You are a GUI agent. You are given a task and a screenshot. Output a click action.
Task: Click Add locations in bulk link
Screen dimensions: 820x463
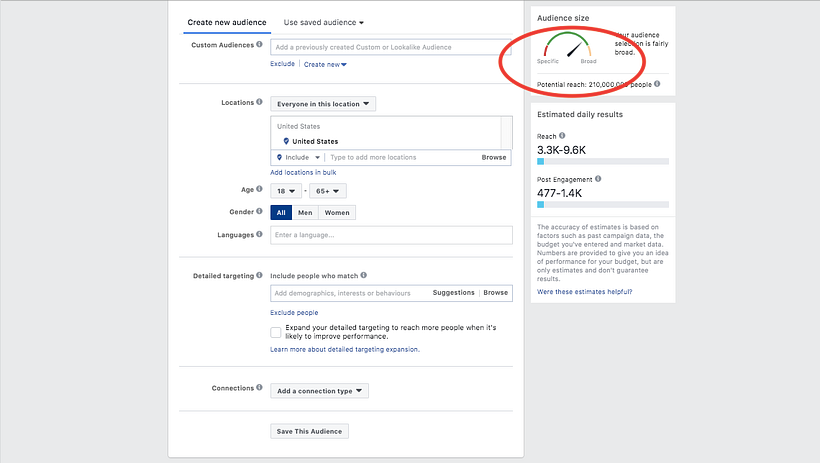pos(303,172)
